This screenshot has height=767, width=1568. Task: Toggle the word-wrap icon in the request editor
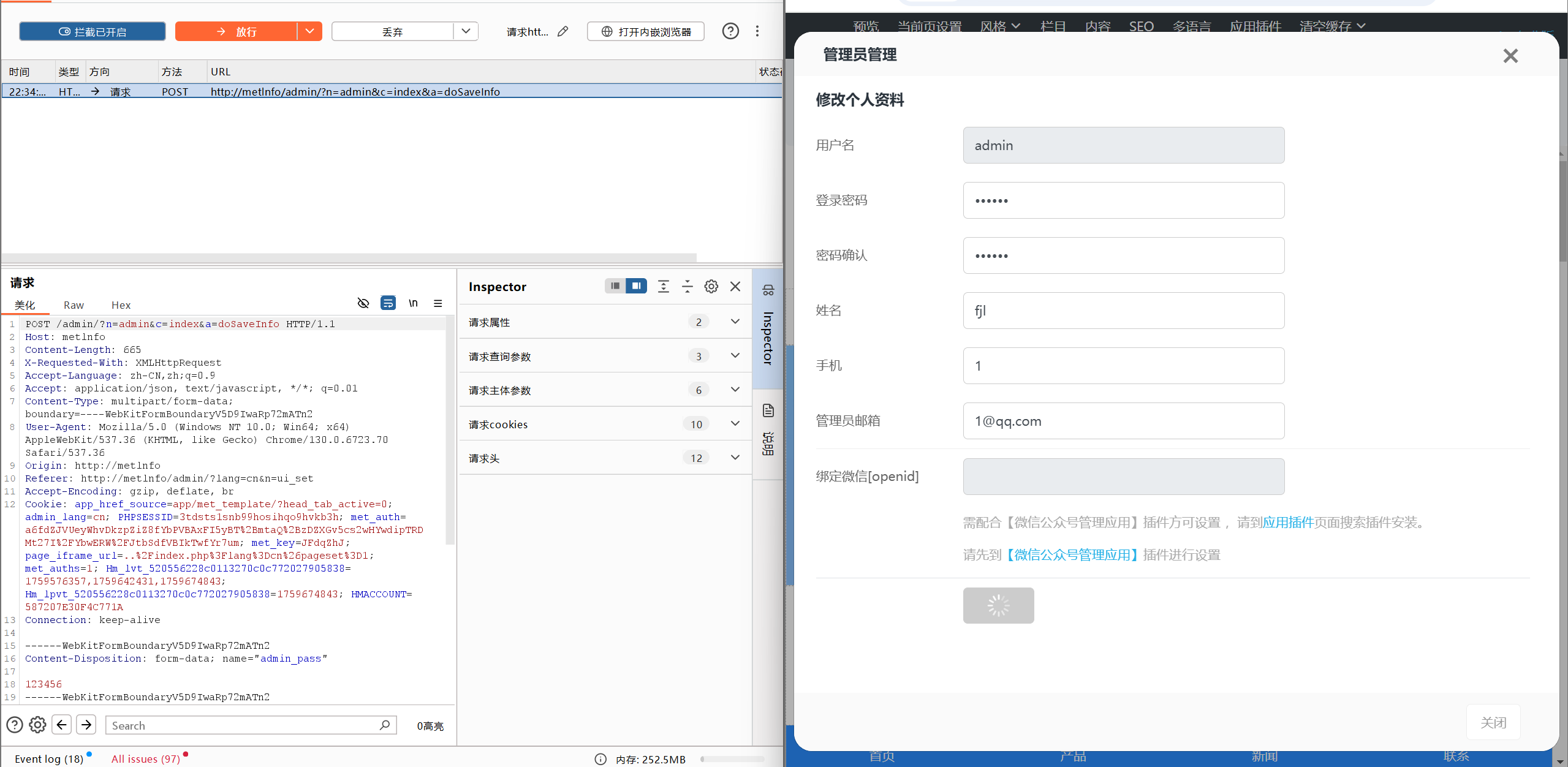coord(388,303)
